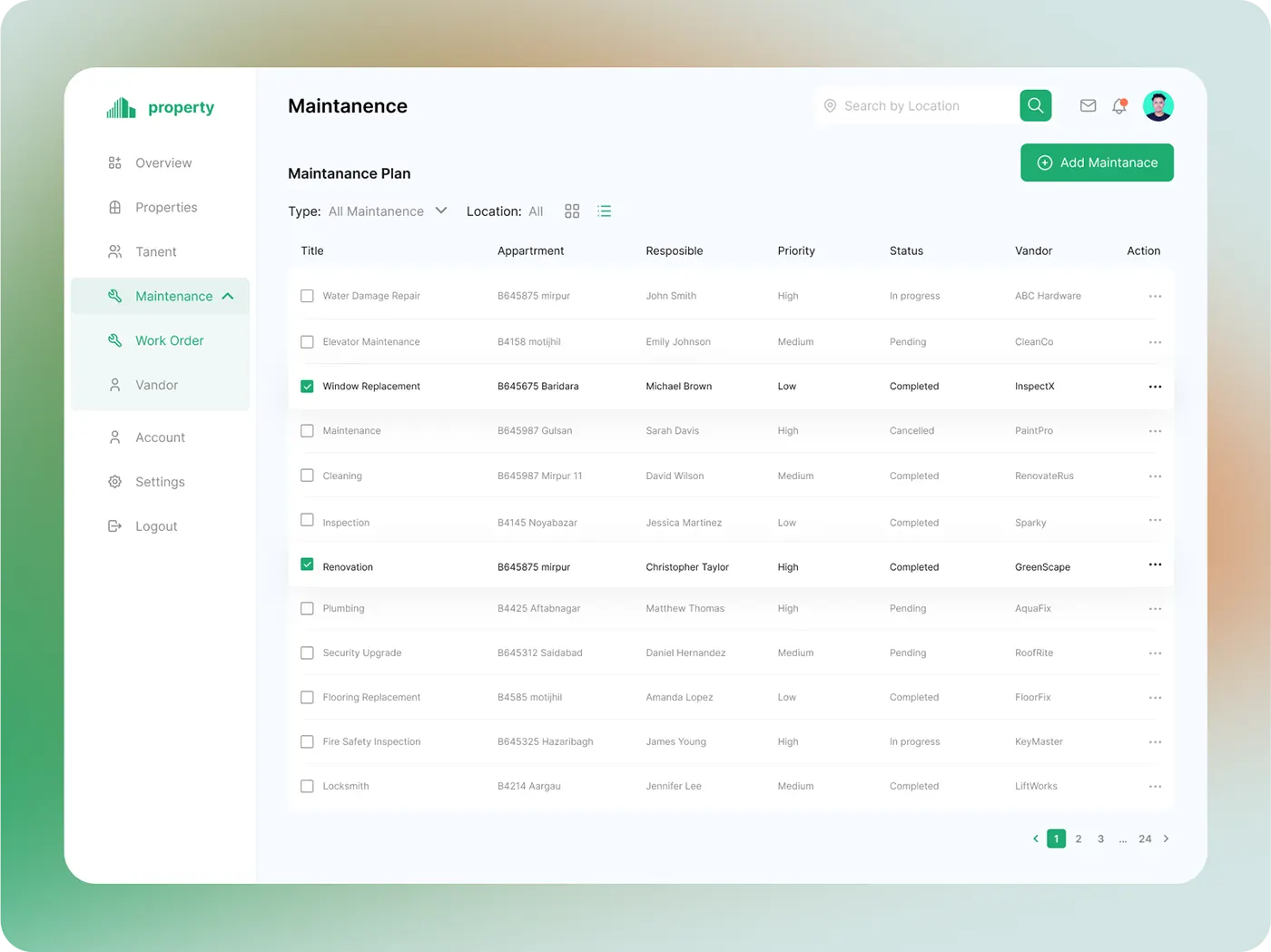Open Tanent in the sidebar
This screenshot has width=1271, height=952.
click(143, 252)
